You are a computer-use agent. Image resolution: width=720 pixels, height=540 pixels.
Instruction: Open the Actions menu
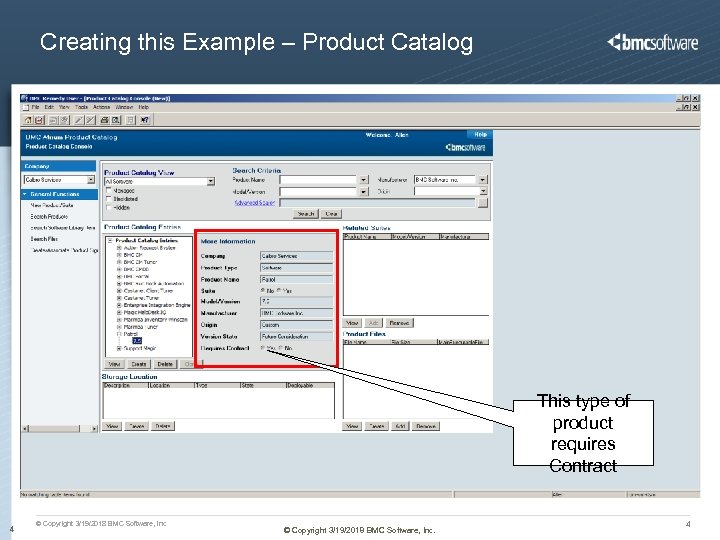click(x=101, y=107)
